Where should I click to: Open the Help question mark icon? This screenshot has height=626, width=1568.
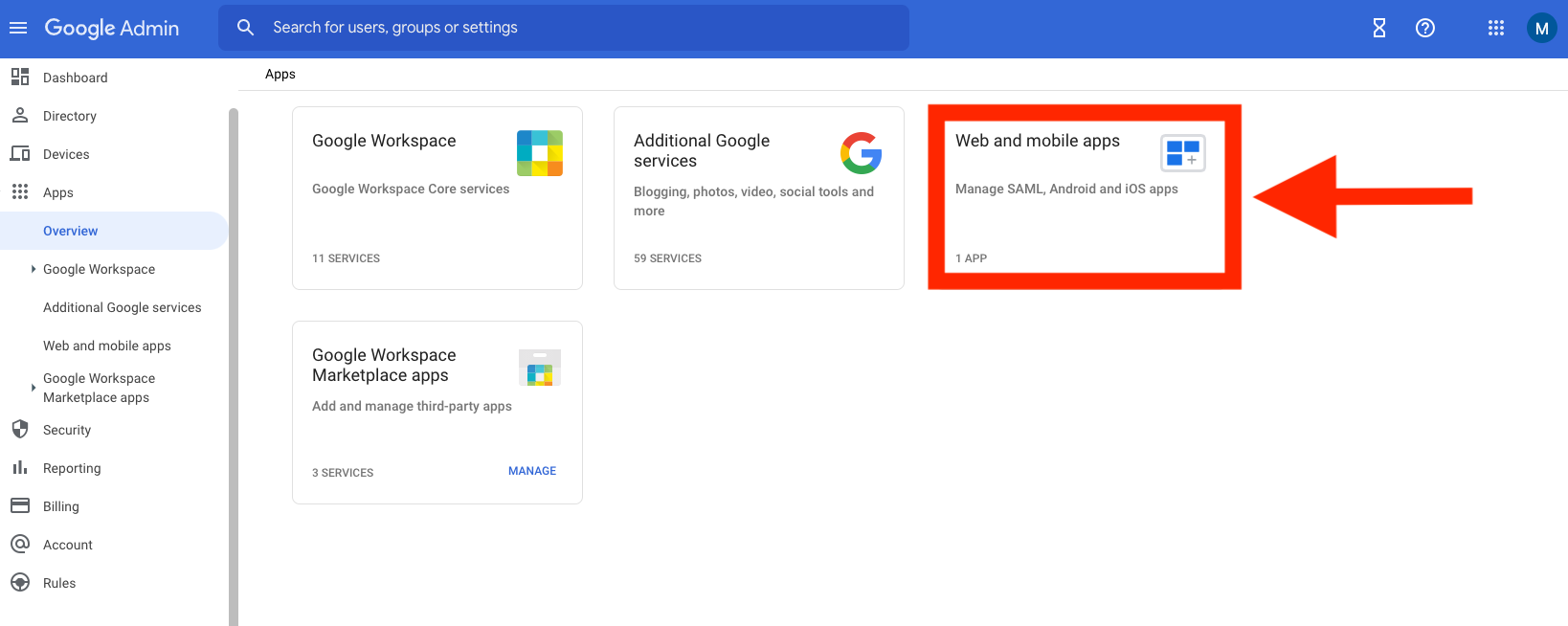coord(1425,28)
